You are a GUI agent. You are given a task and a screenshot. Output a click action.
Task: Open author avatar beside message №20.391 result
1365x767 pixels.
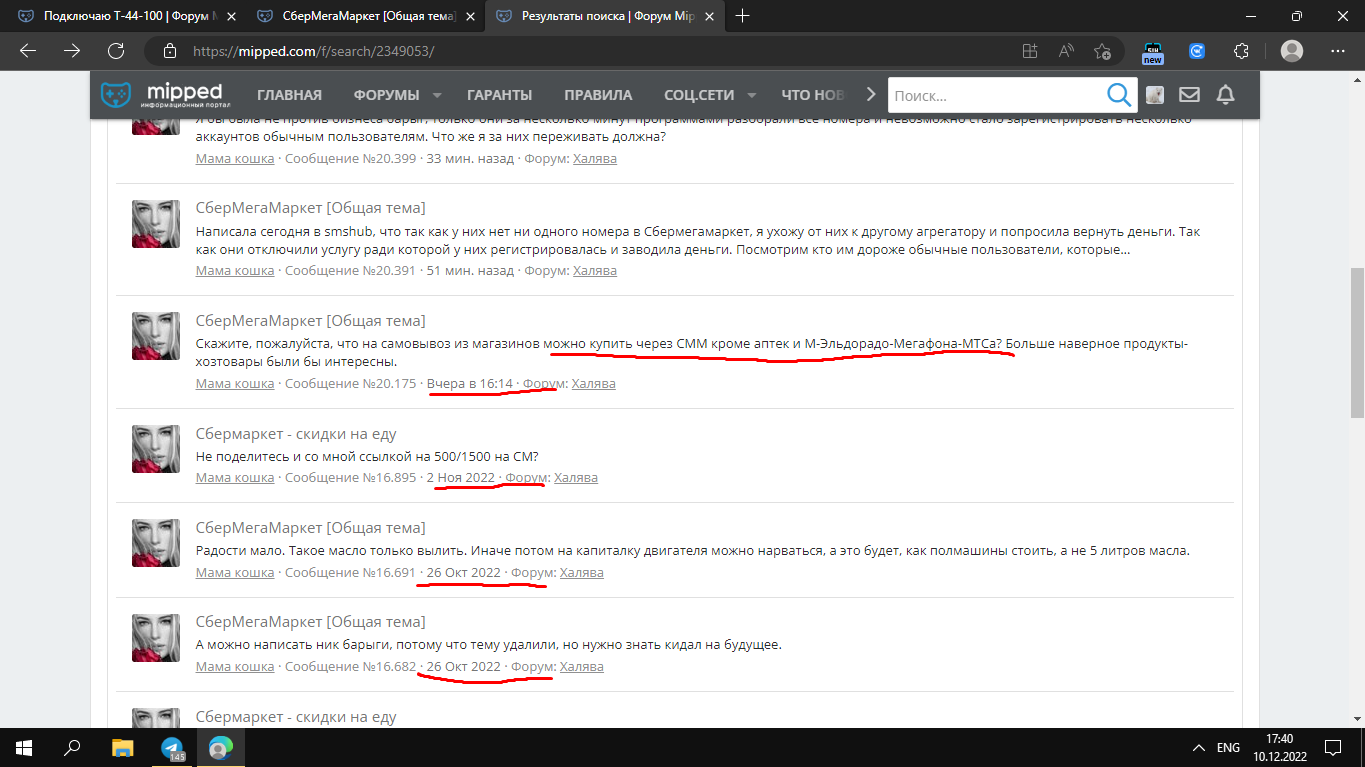tap(155, 224)
